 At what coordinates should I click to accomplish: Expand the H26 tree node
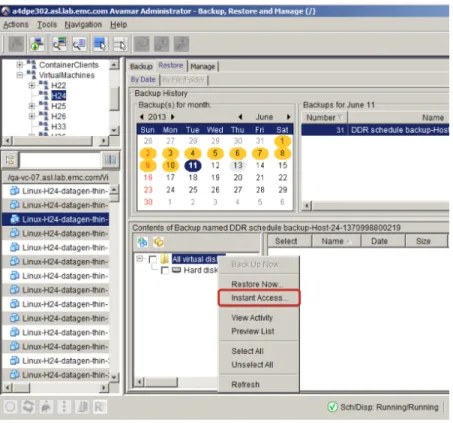(x=32, y=116)
